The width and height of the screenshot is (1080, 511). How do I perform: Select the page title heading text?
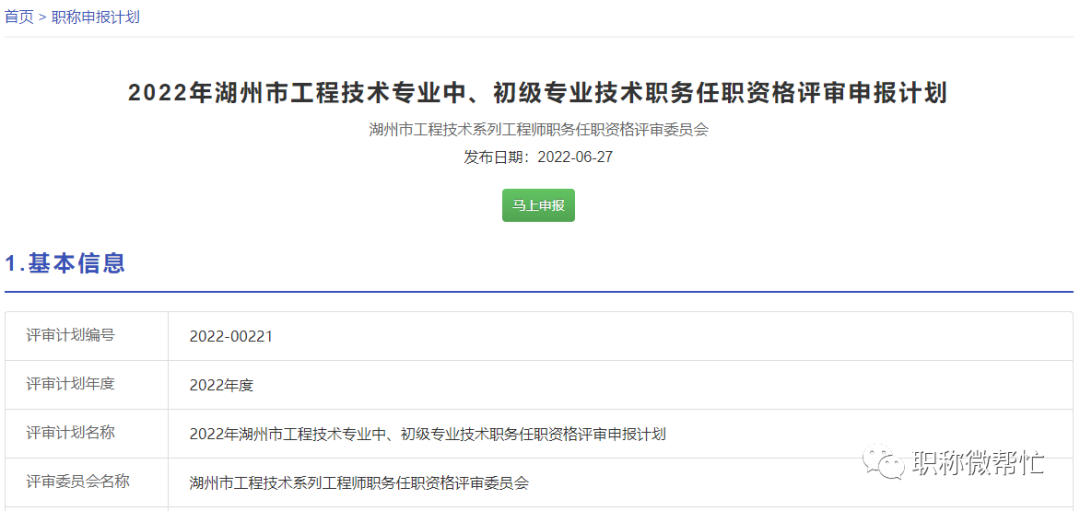pyautogui.click(x=539, y=93)
